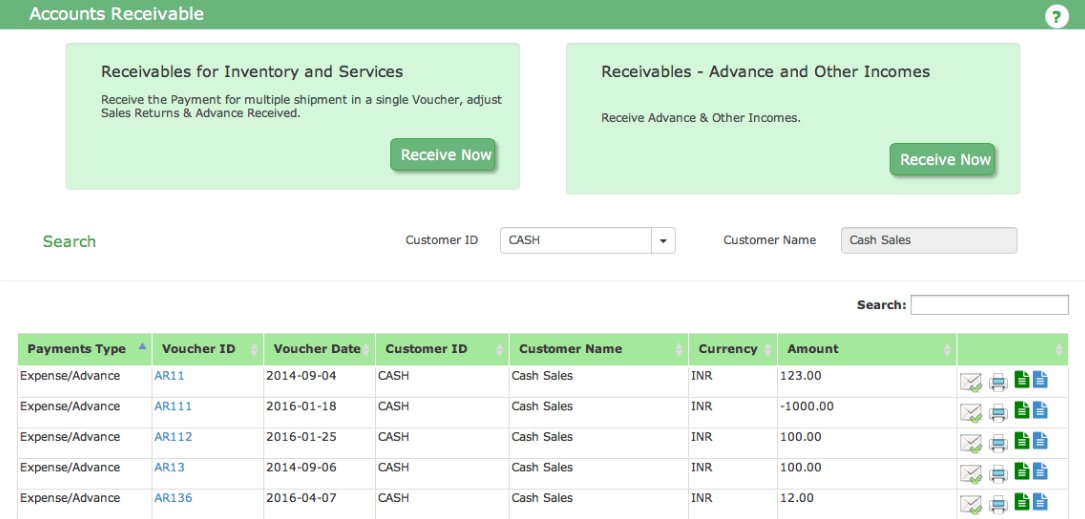This screenshot has width=1085, height=519.
Task: Sort by the Currency column
Action: (733, 349)
